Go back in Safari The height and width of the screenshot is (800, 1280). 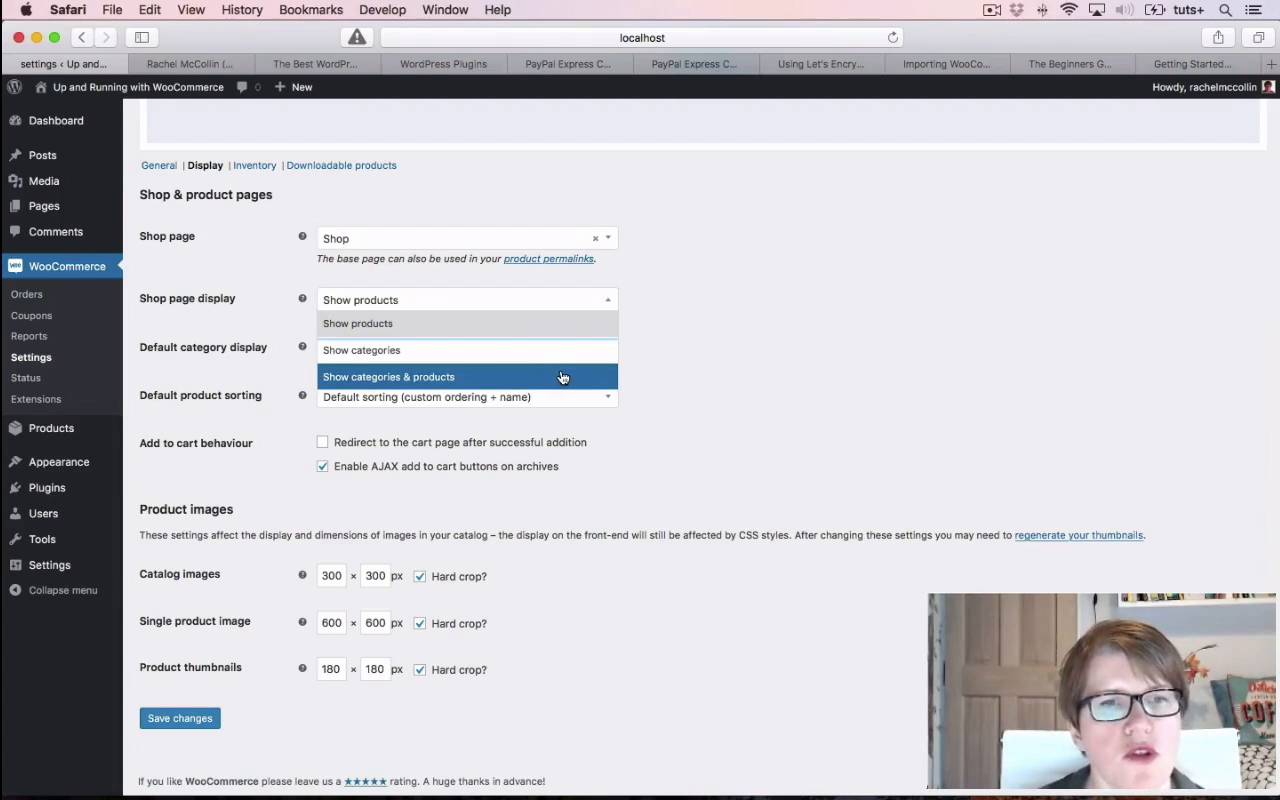[82, 38]
